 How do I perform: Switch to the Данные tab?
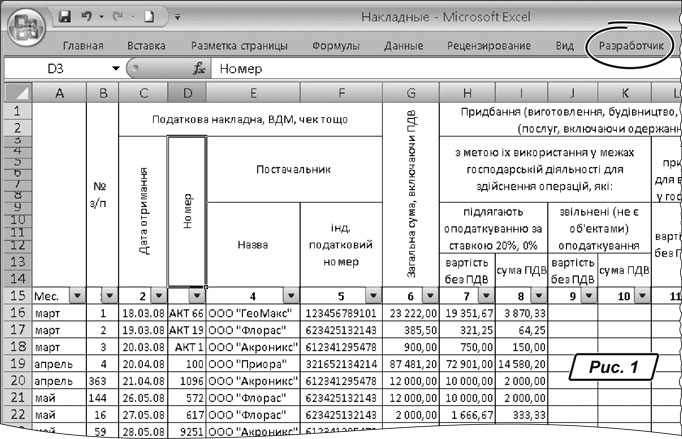click(x=403, y=45)
